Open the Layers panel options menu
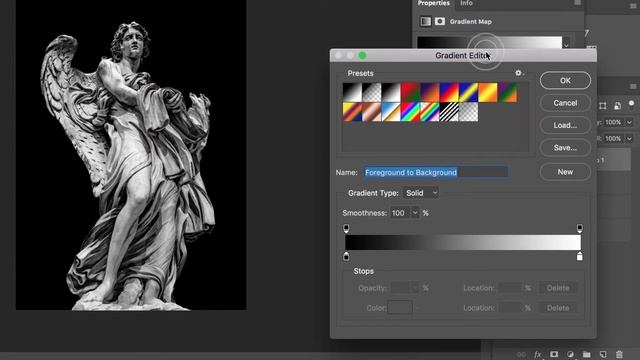Viewport: 640px width, 360px height. pos(633,86)
